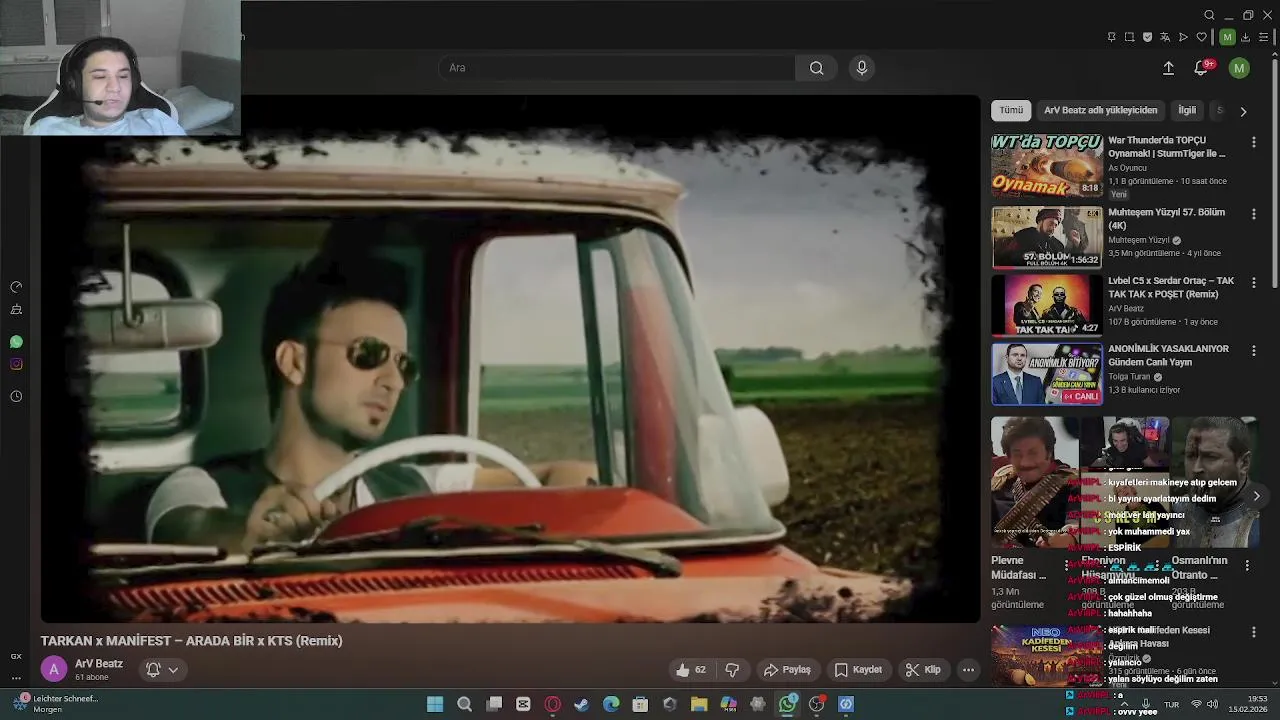Click the Klip clip button
Image resolution: width=1280 pixels, height=720 pixels.
(x=923, y=670)
